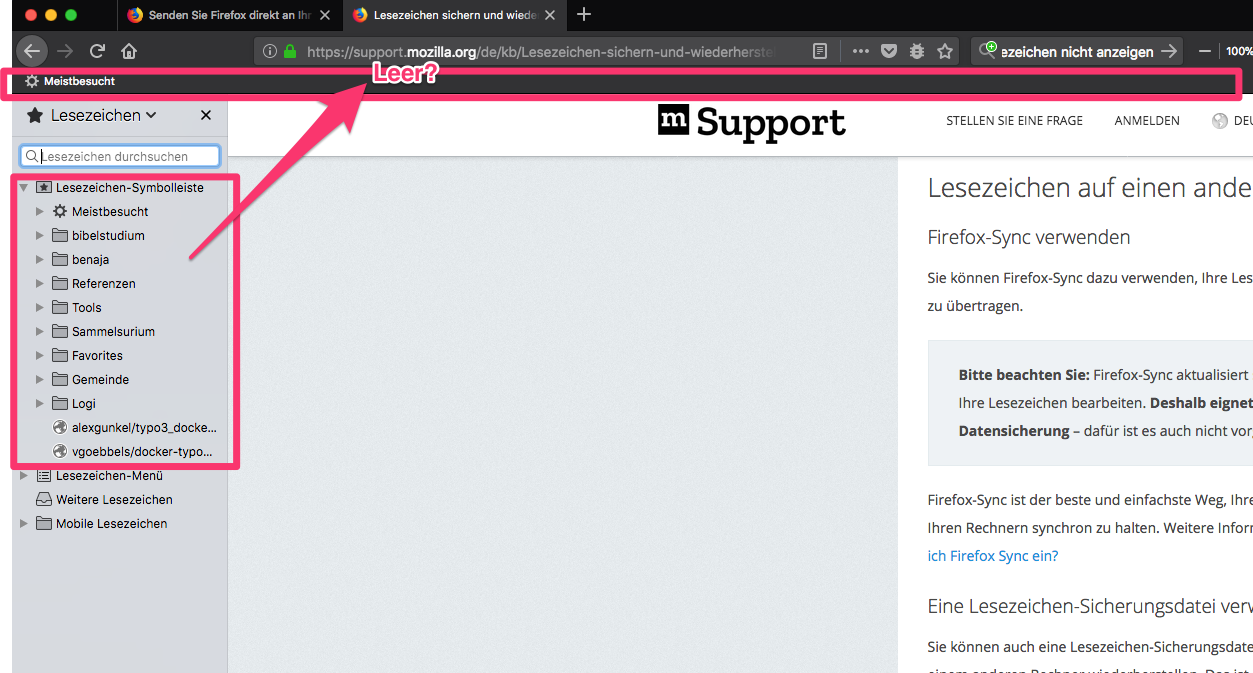Submit search with the arrow button
The width and height of the screenshot is (1253, 673).
click(x=1169, y=51)
